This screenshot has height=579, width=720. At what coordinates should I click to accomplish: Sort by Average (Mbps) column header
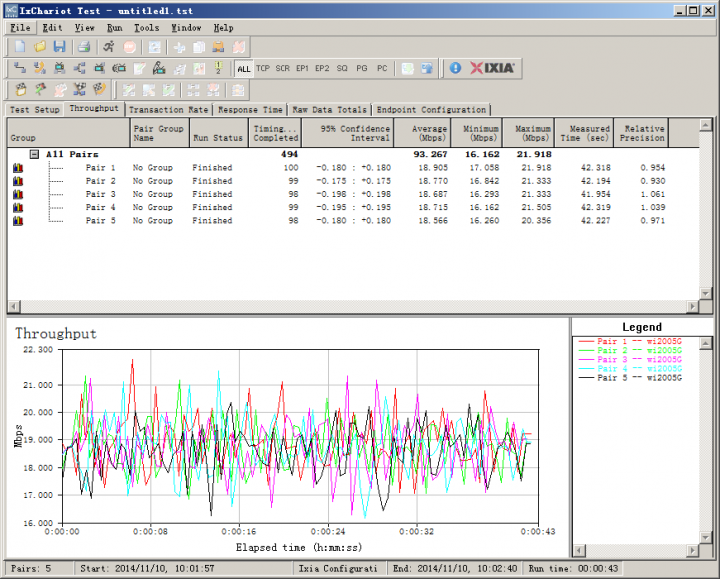coord(422,133)
